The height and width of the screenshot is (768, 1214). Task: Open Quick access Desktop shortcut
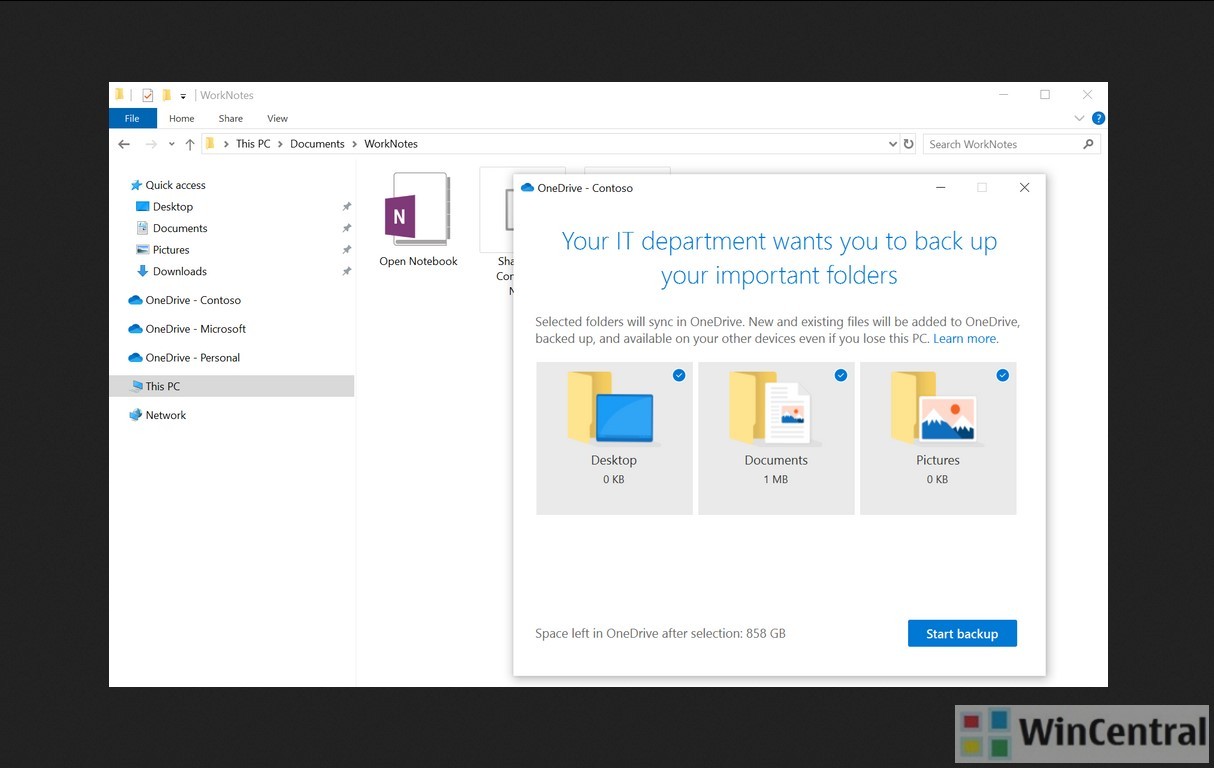[x=171, y=206]
